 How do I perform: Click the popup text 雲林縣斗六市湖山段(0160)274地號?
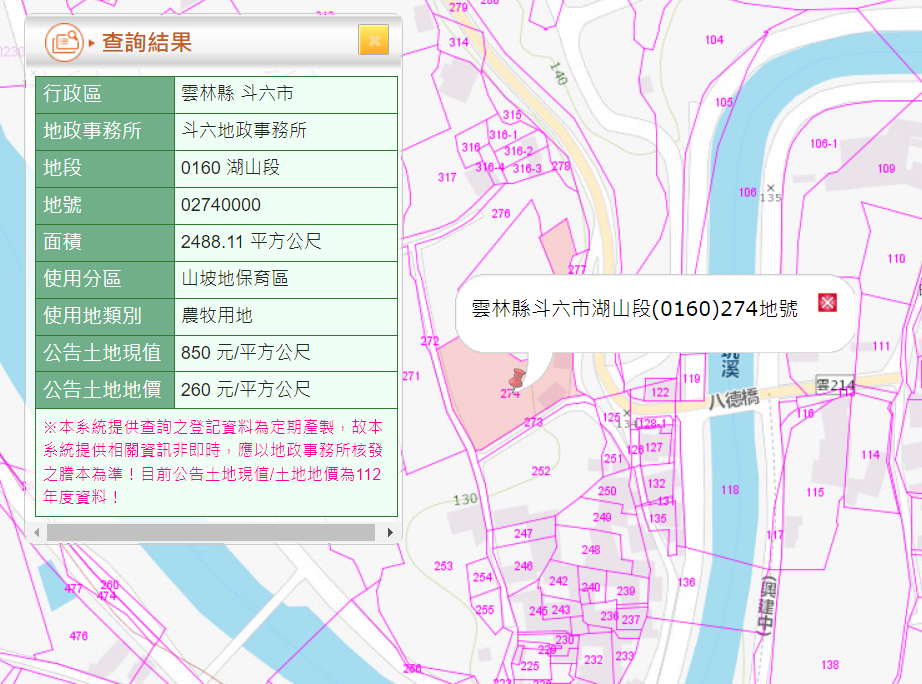(x=634, y=309)
